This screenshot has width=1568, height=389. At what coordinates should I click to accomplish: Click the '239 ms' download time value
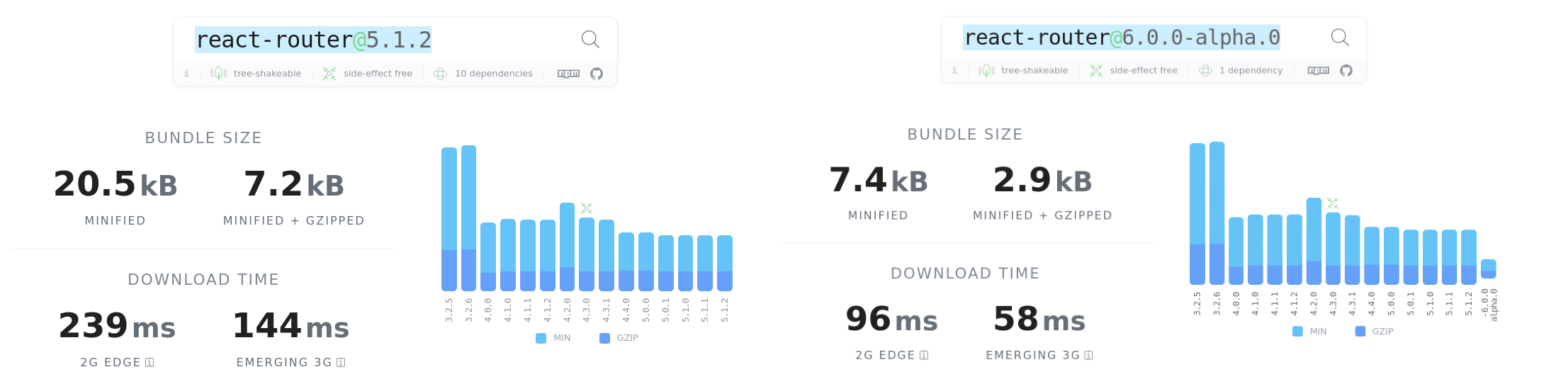click(x=117, y=326)
